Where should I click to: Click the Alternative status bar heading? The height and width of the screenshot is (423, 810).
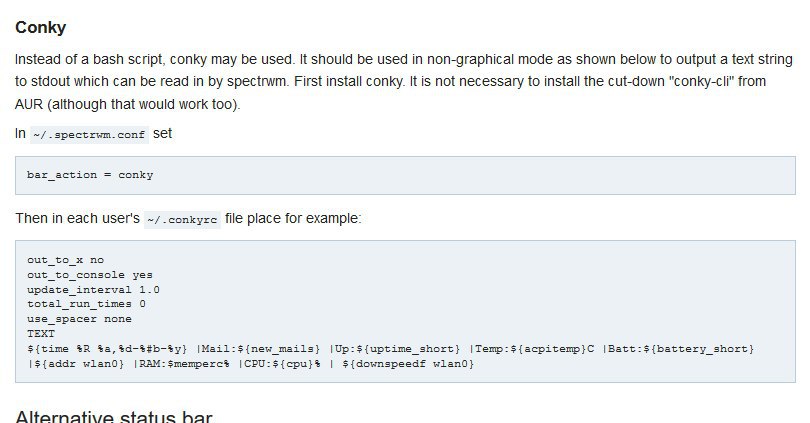click(x=114, y=416)
